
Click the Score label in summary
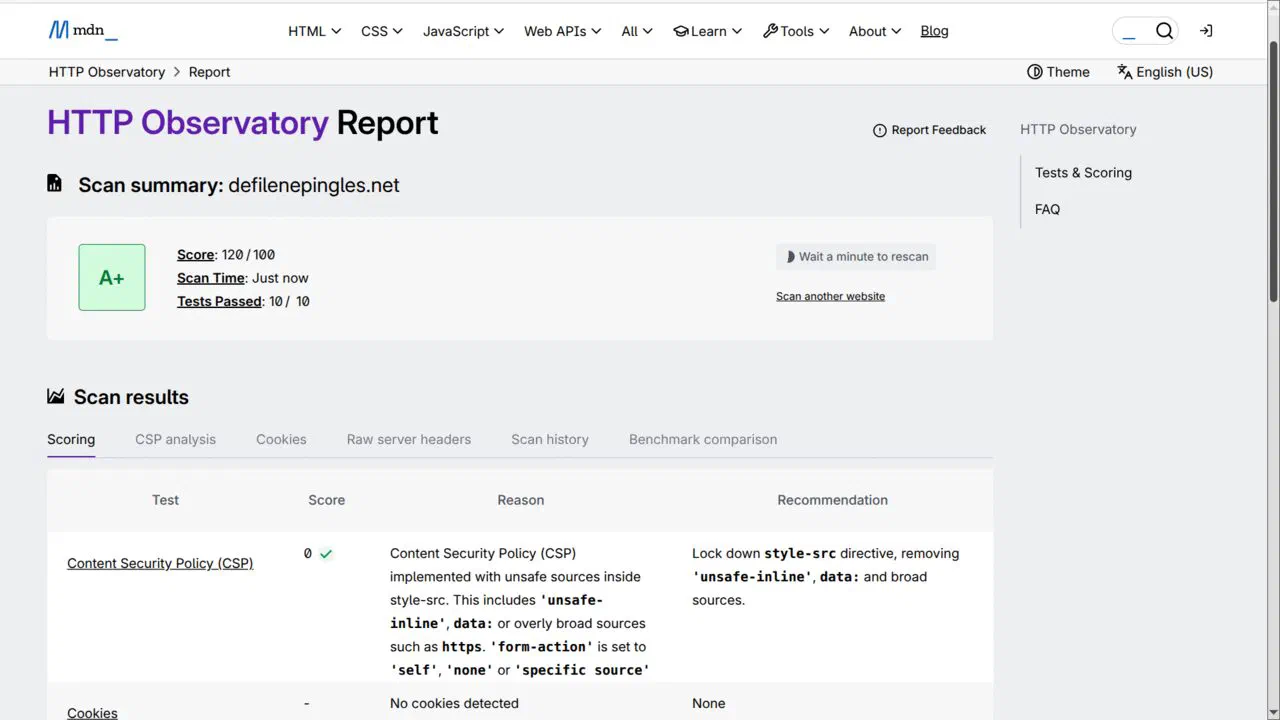195,255
